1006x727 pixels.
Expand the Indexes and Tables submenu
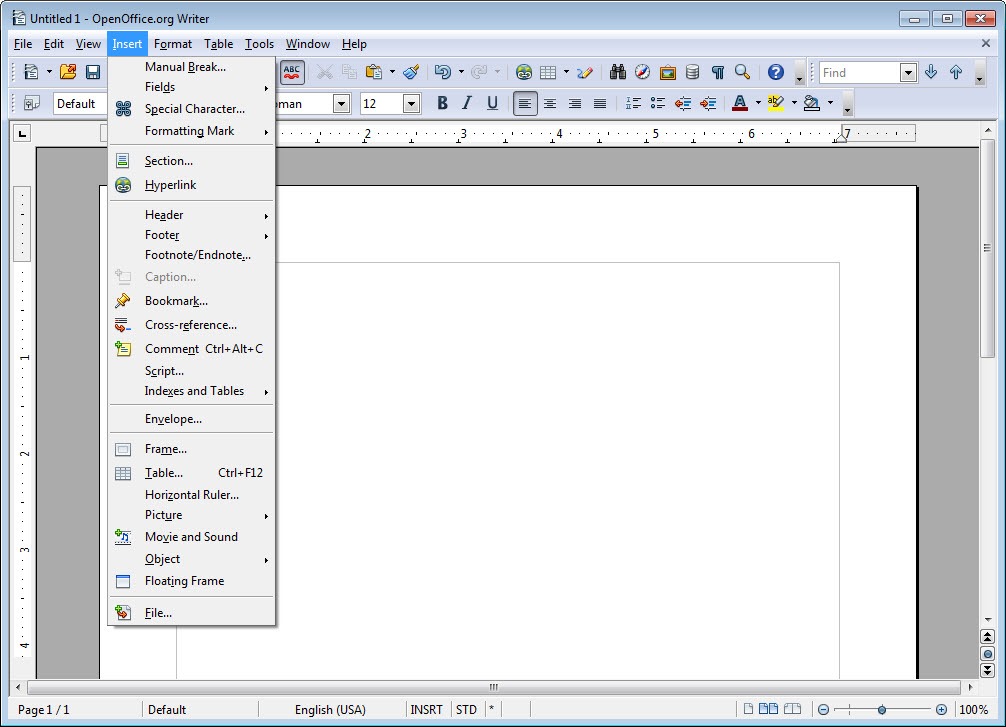click(192, 391)
